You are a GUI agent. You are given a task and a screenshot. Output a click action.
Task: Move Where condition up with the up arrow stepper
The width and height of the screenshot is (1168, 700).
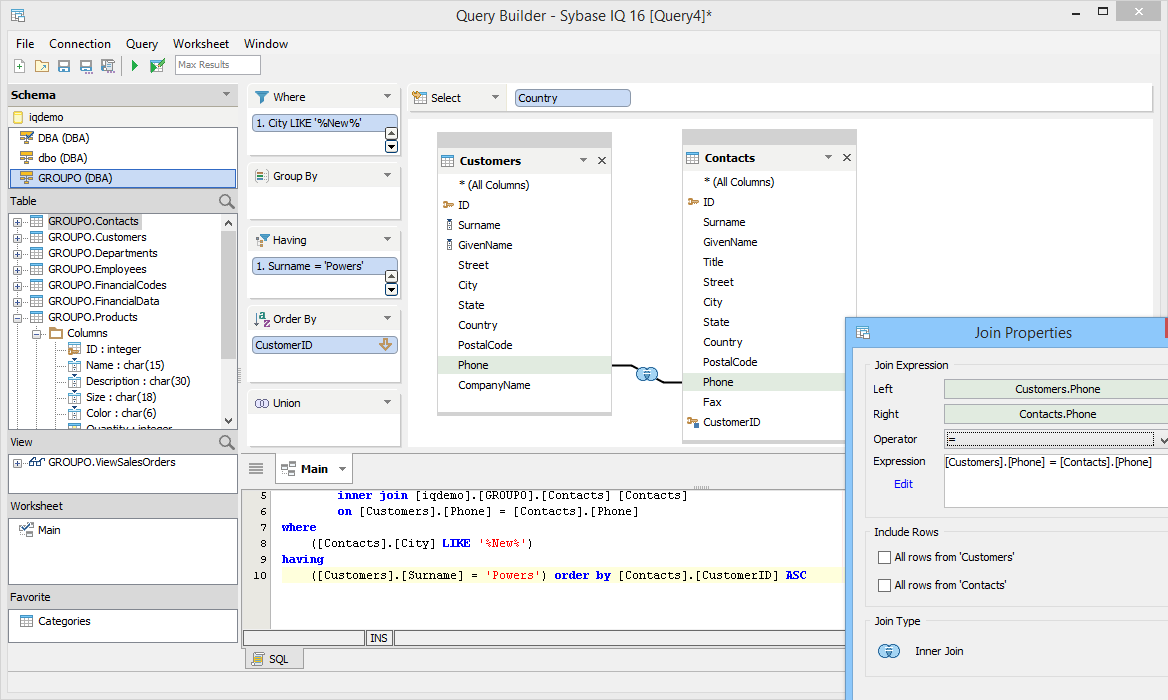coord(391,133)
